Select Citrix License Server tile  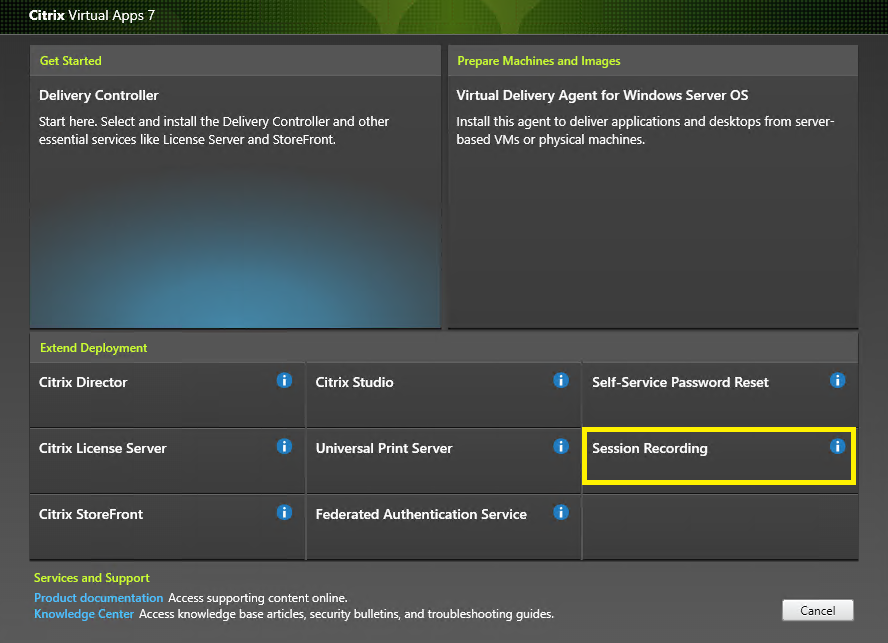tap(167, 461)
